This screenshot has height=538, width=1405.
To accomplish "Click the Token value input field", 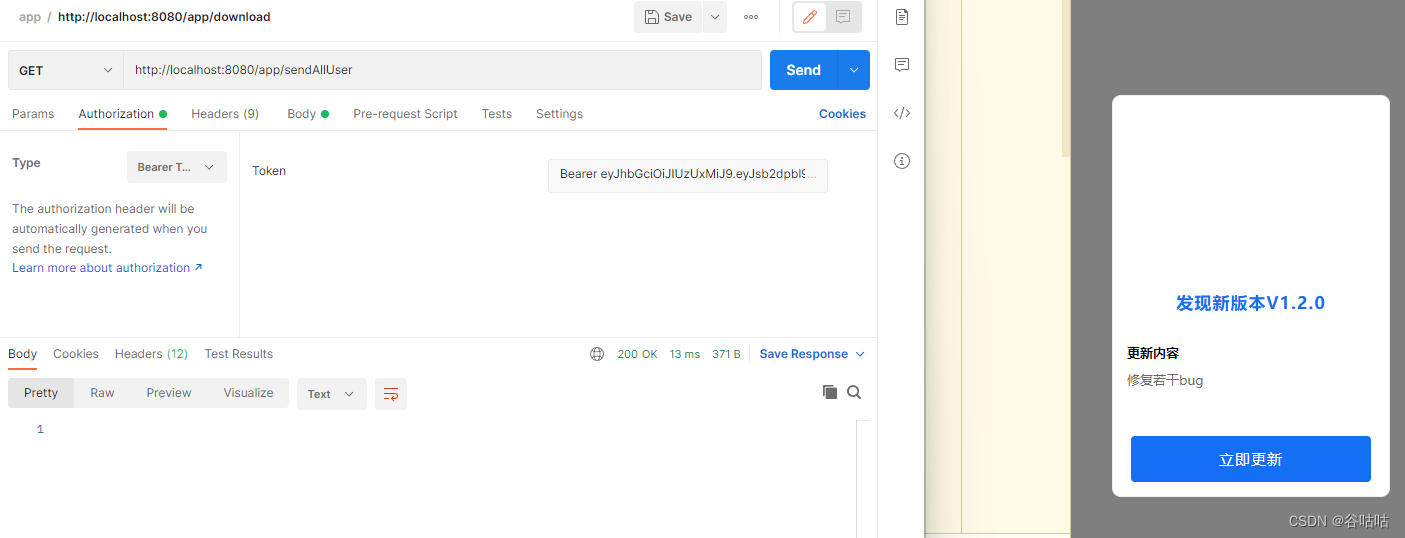I will tap(688, 175).
